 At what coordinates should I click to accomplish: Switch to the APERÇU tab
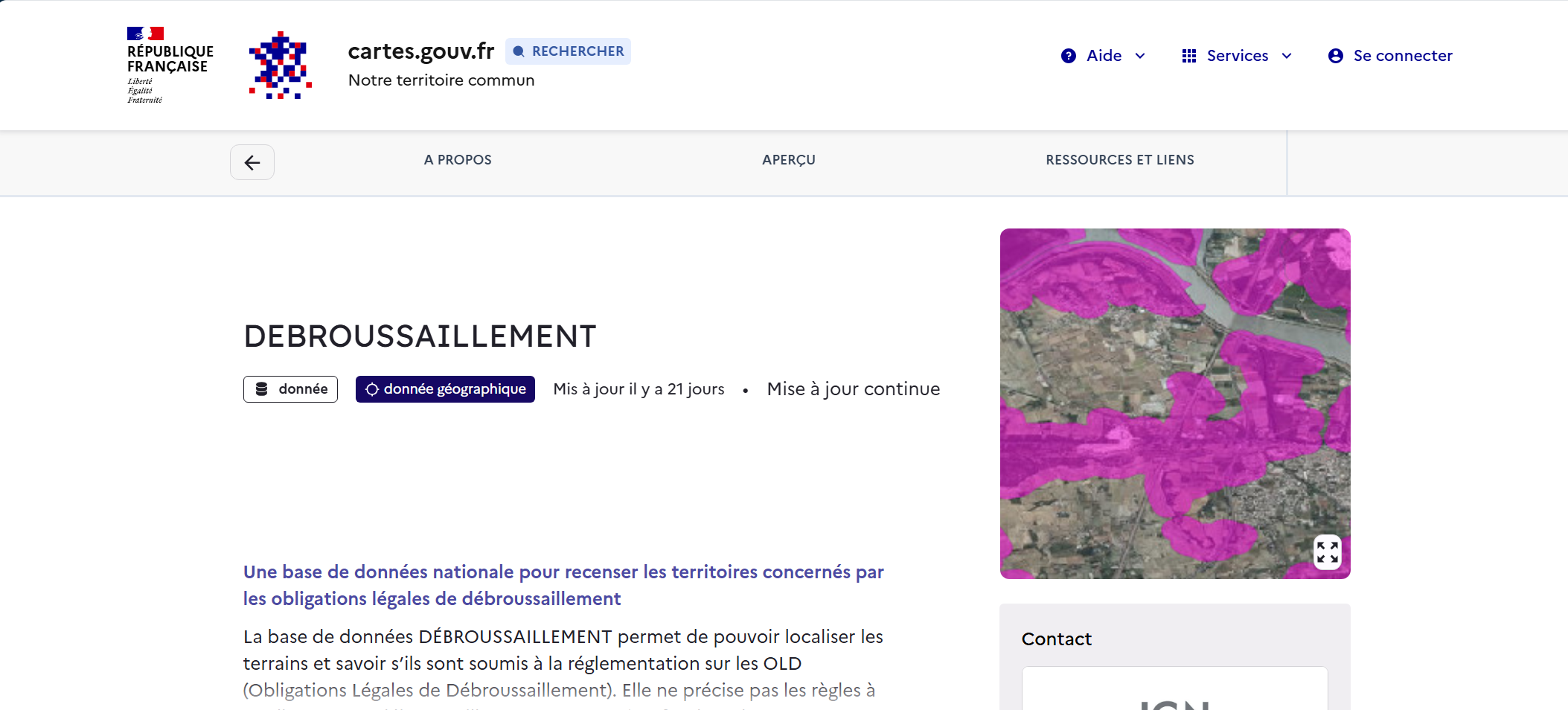pyautogui.click(x=789, y=160)
